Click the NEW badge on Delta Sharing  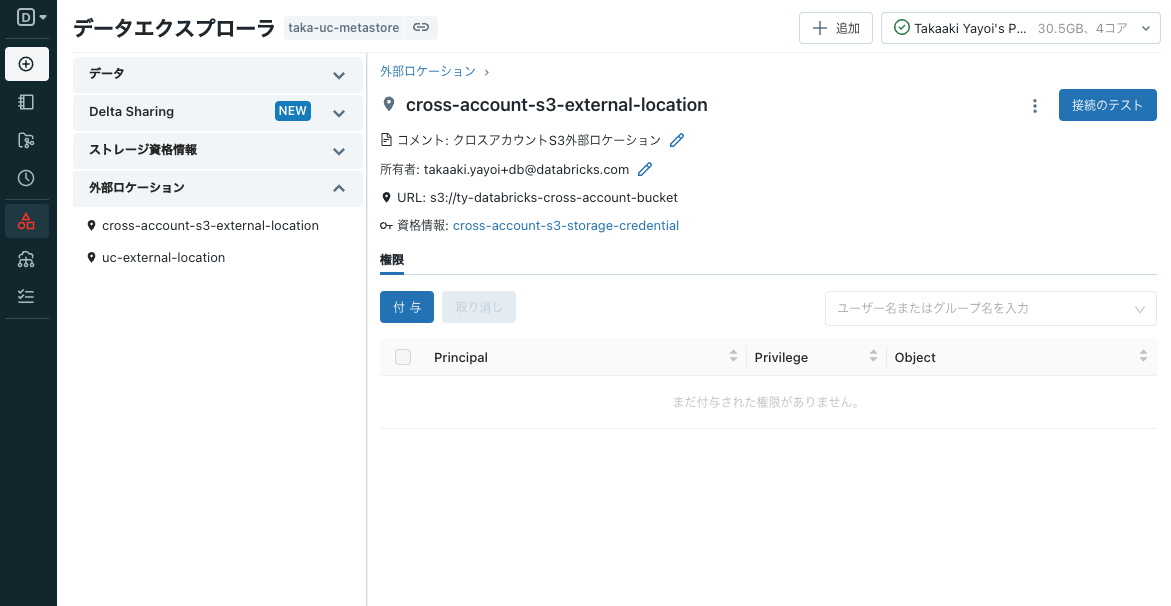293,111
